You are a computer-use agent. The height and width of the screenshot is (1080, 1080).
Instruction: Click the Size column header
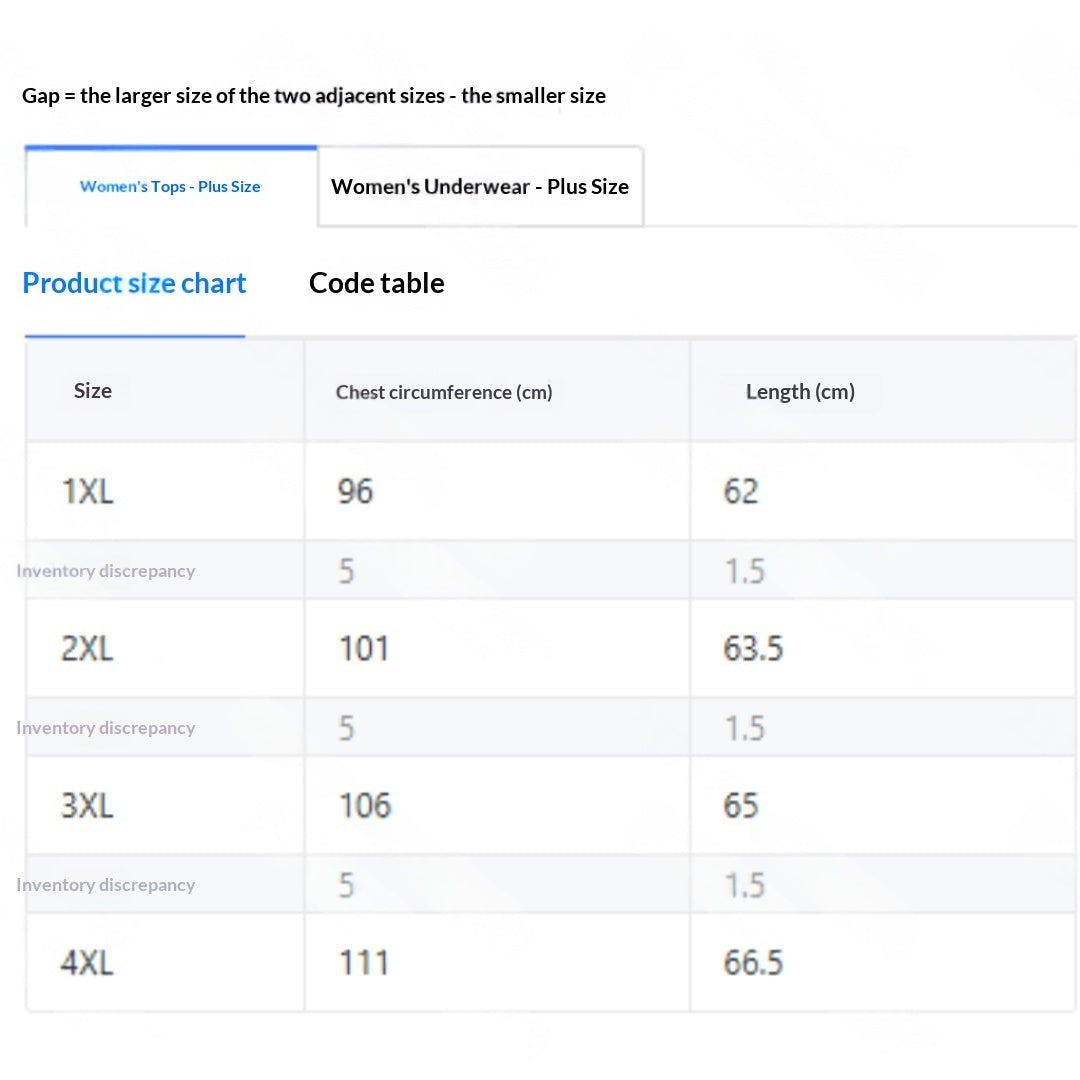[93, 391]
